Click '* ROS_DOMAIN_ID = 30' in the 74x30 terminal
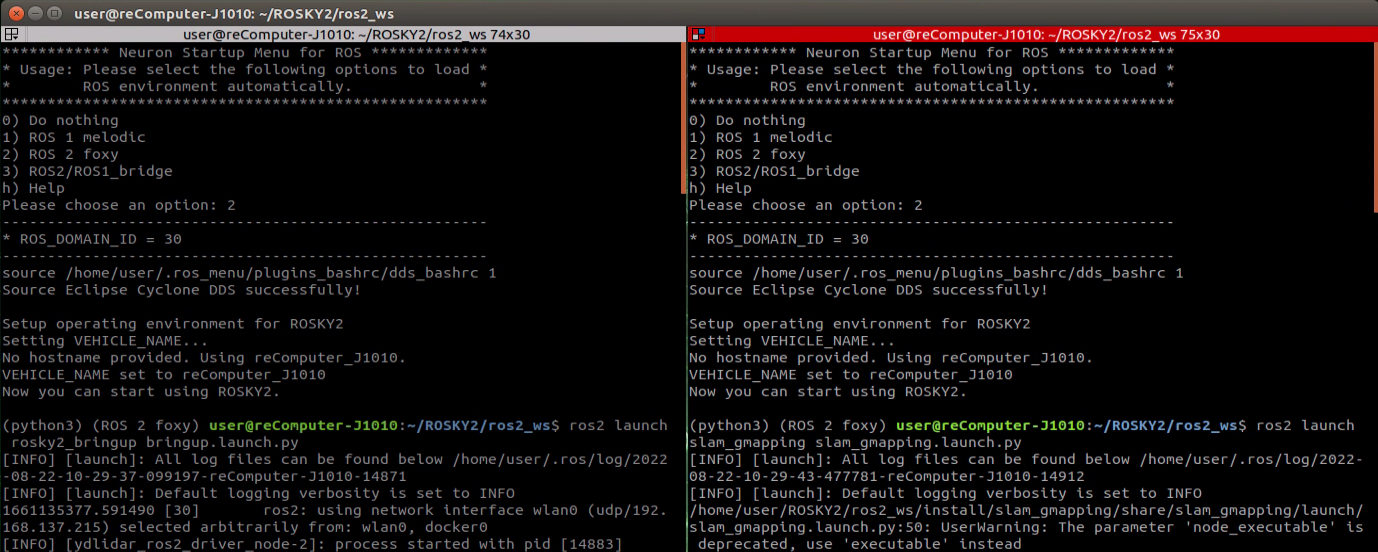1378x552 pixels. 92,239
